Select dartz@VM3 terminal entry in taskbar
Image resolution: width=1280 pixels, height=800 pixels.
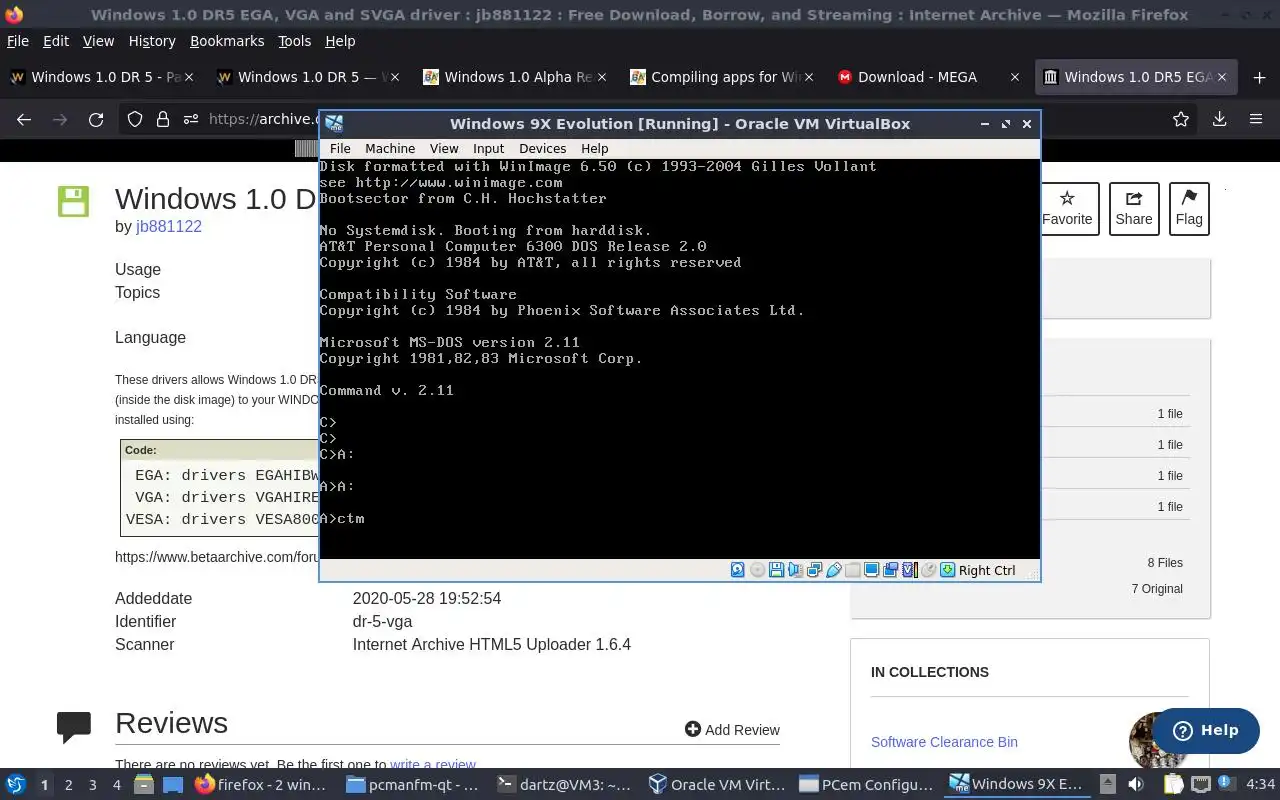coord(565,785)
